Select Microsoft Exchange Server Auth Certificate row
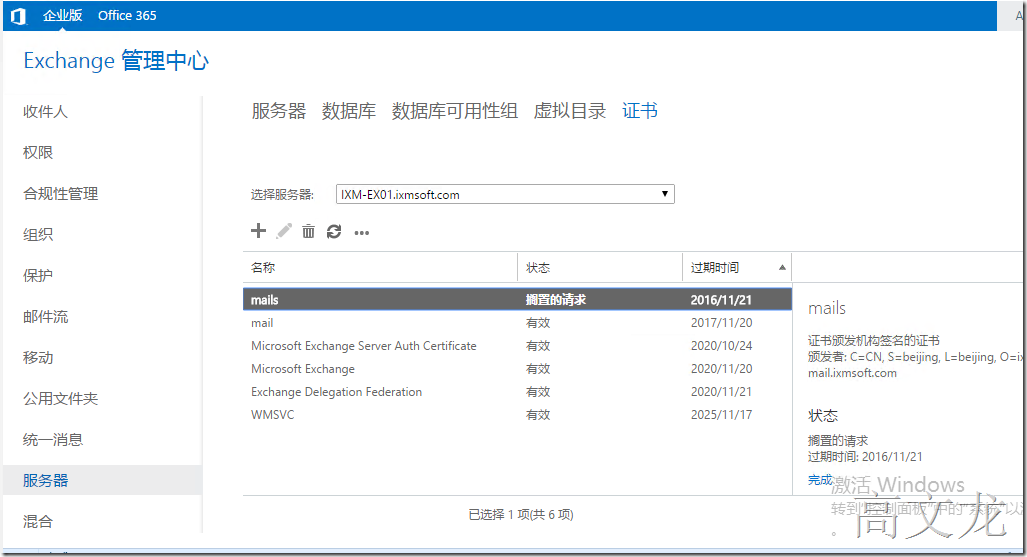The width and height of the screenshot is (1027, 557). (x=517, y=345)
